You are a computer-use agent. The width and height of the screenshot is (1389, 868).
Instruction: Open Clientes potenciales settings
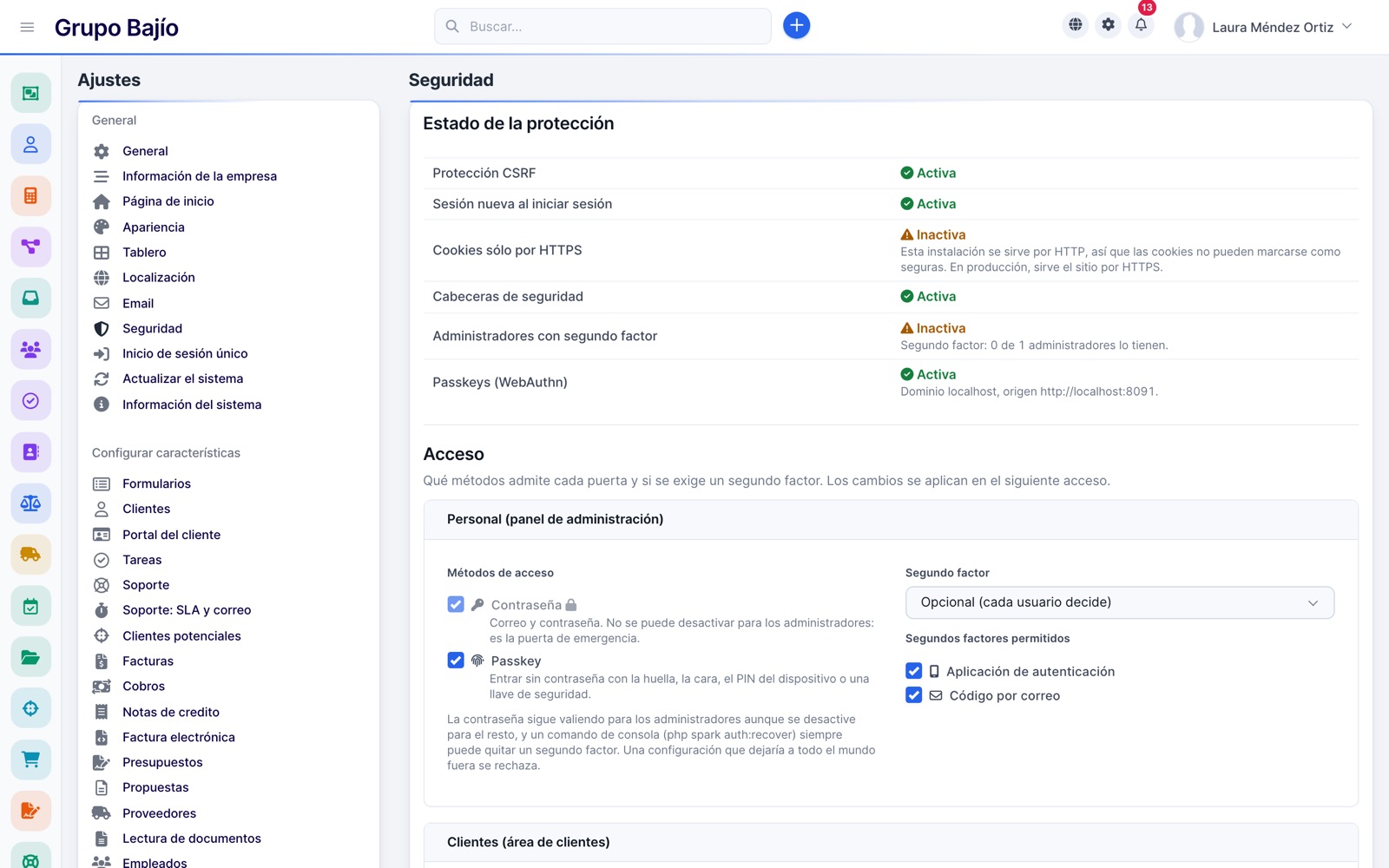[181, 636]
